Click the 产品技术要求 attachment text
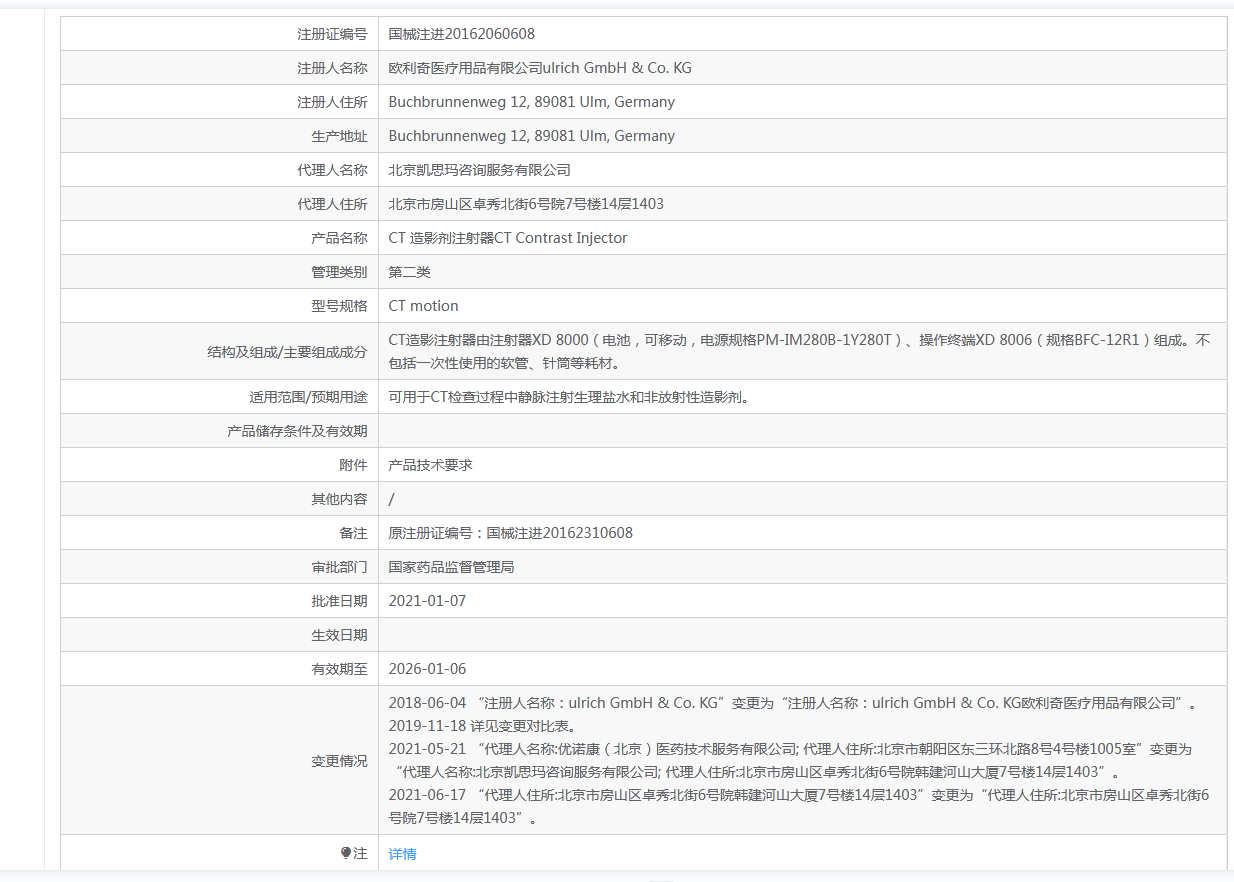 click(x=430, y=465)
